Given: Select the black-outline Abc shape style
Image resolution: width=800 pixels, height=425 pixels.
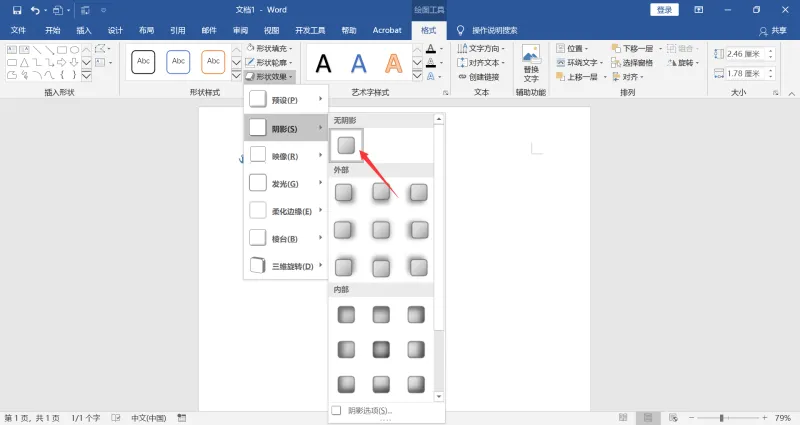Looking at the screenshot, I should click(143, 62).
